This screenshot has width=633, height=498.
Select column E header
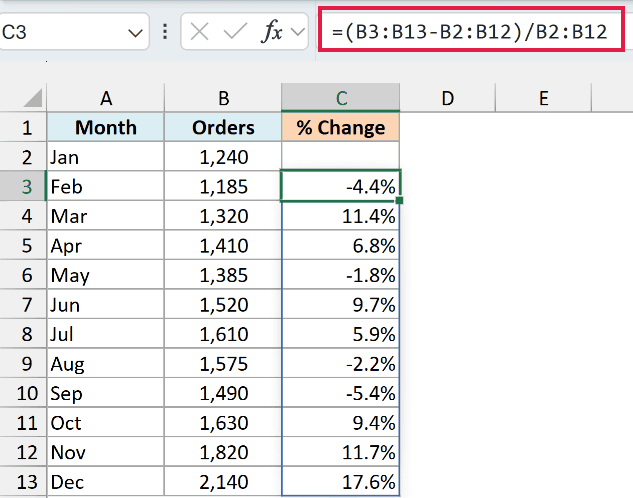pos(543,98)
